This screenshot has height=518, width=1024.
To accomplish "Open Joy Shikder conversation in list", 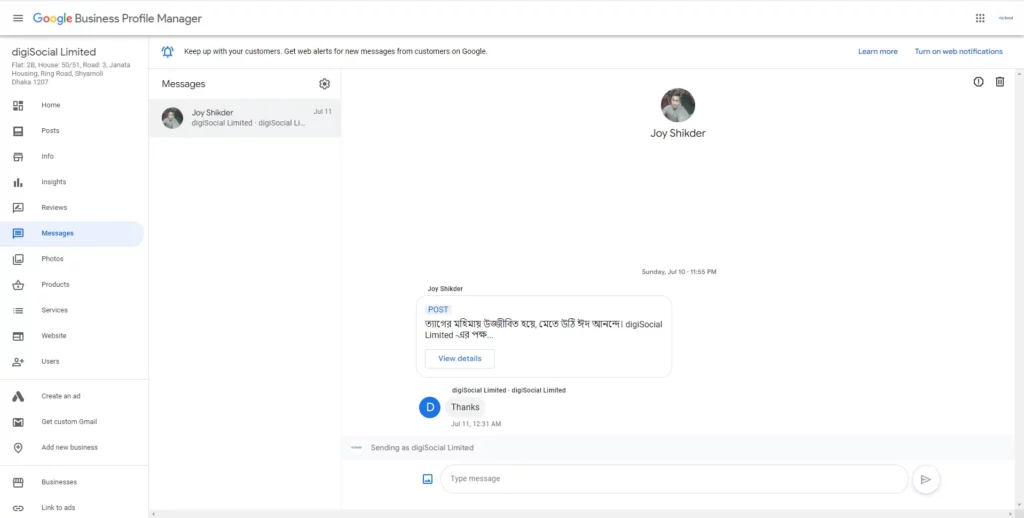I will click(245, 118).
